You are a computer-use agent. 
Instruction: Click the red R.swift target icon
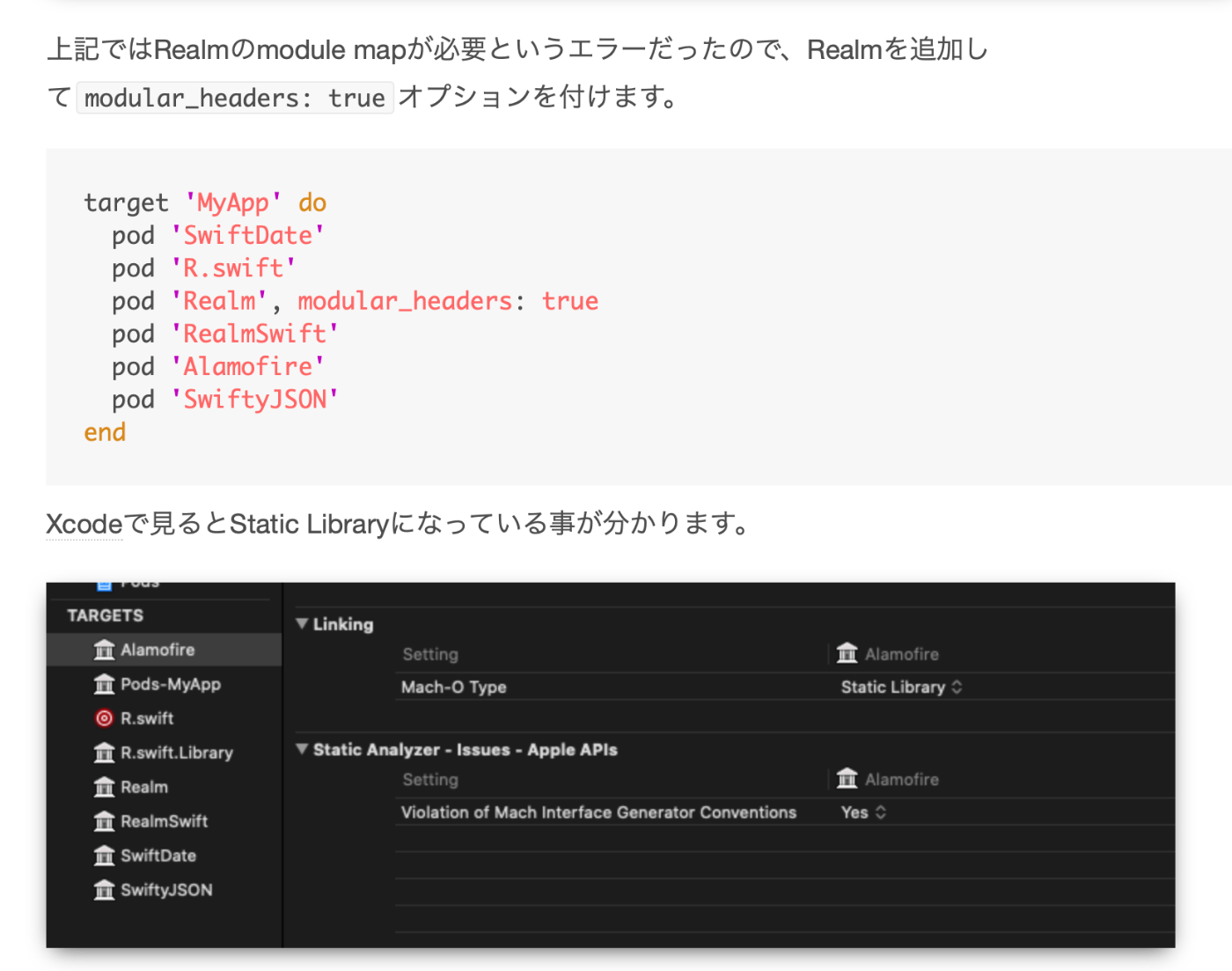pos(104,718)
